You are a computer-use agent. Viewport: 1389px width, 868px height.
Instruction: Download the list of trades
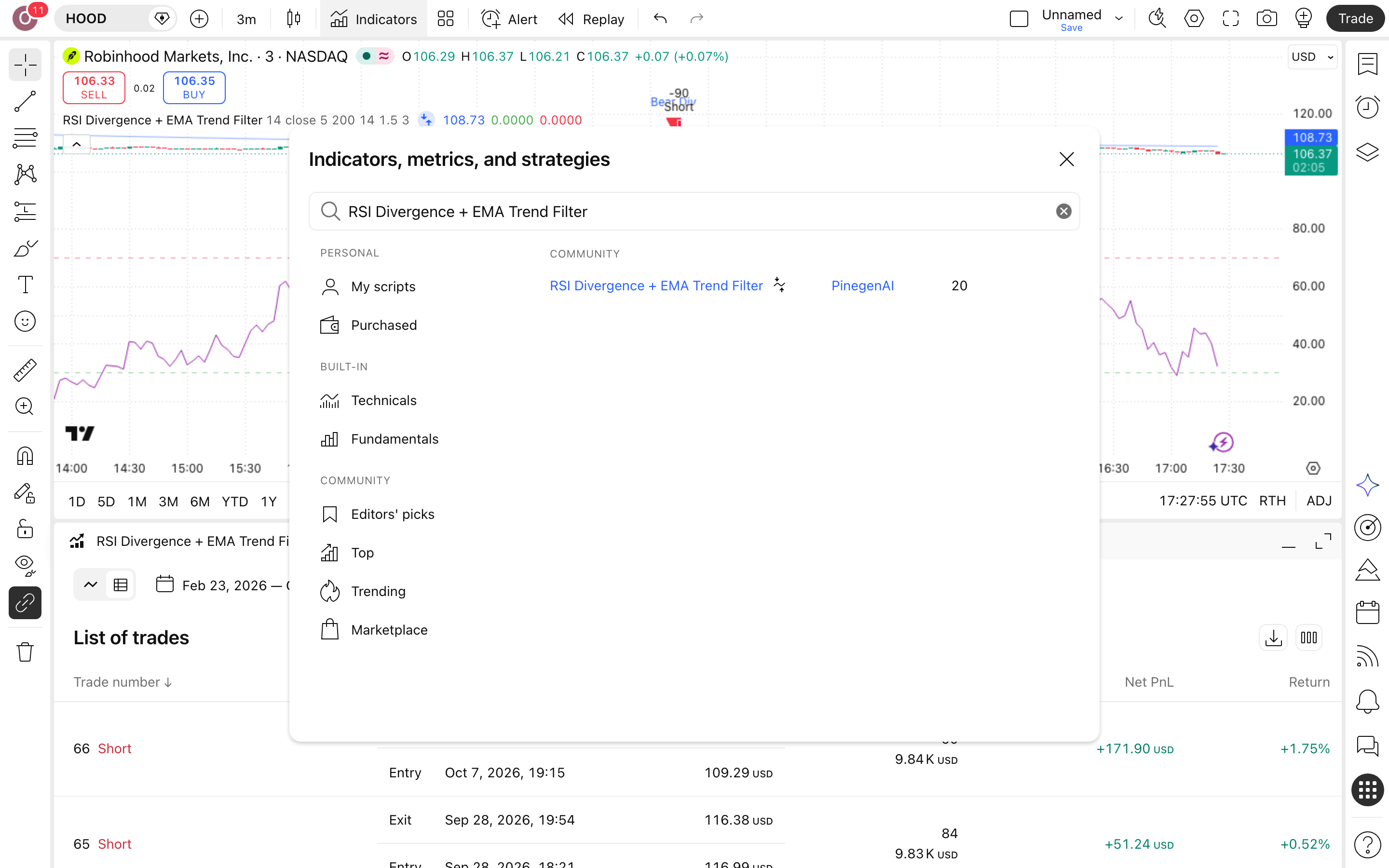pyautogui.click(x=1273, y=638)
